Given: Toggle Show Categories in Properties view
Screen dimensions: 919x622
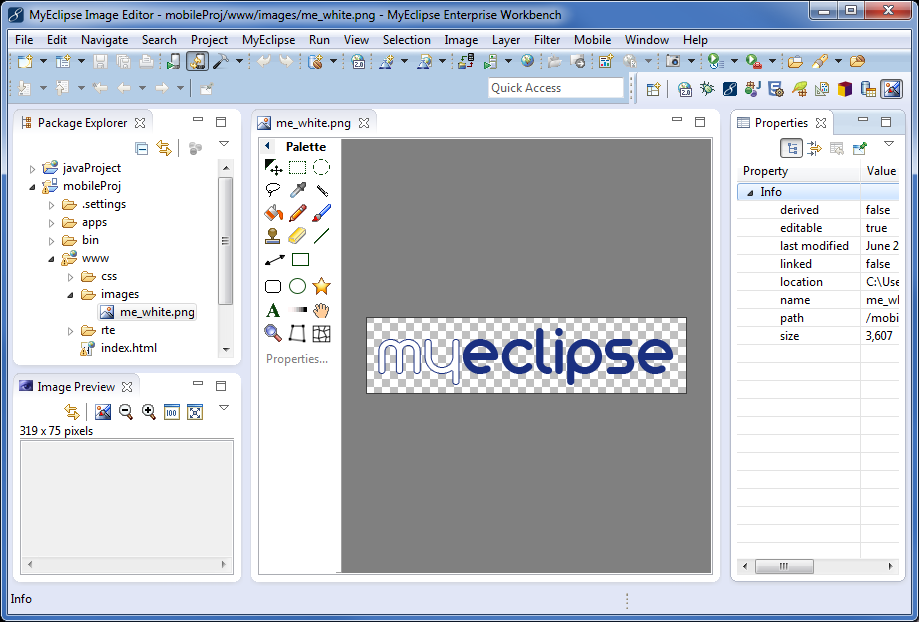Looking at the screenshot, I should pos(792,148).
